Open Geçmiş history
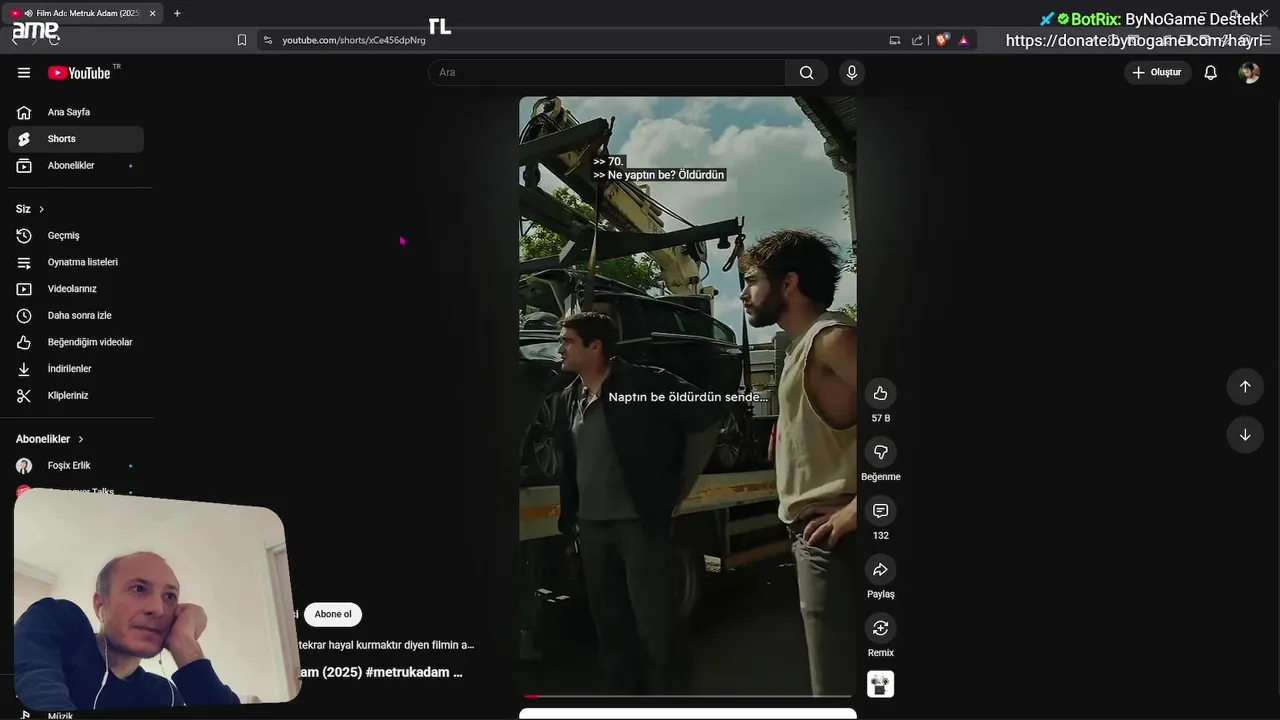The width and height of the screenshot is (1280, 720). [76, 235]
